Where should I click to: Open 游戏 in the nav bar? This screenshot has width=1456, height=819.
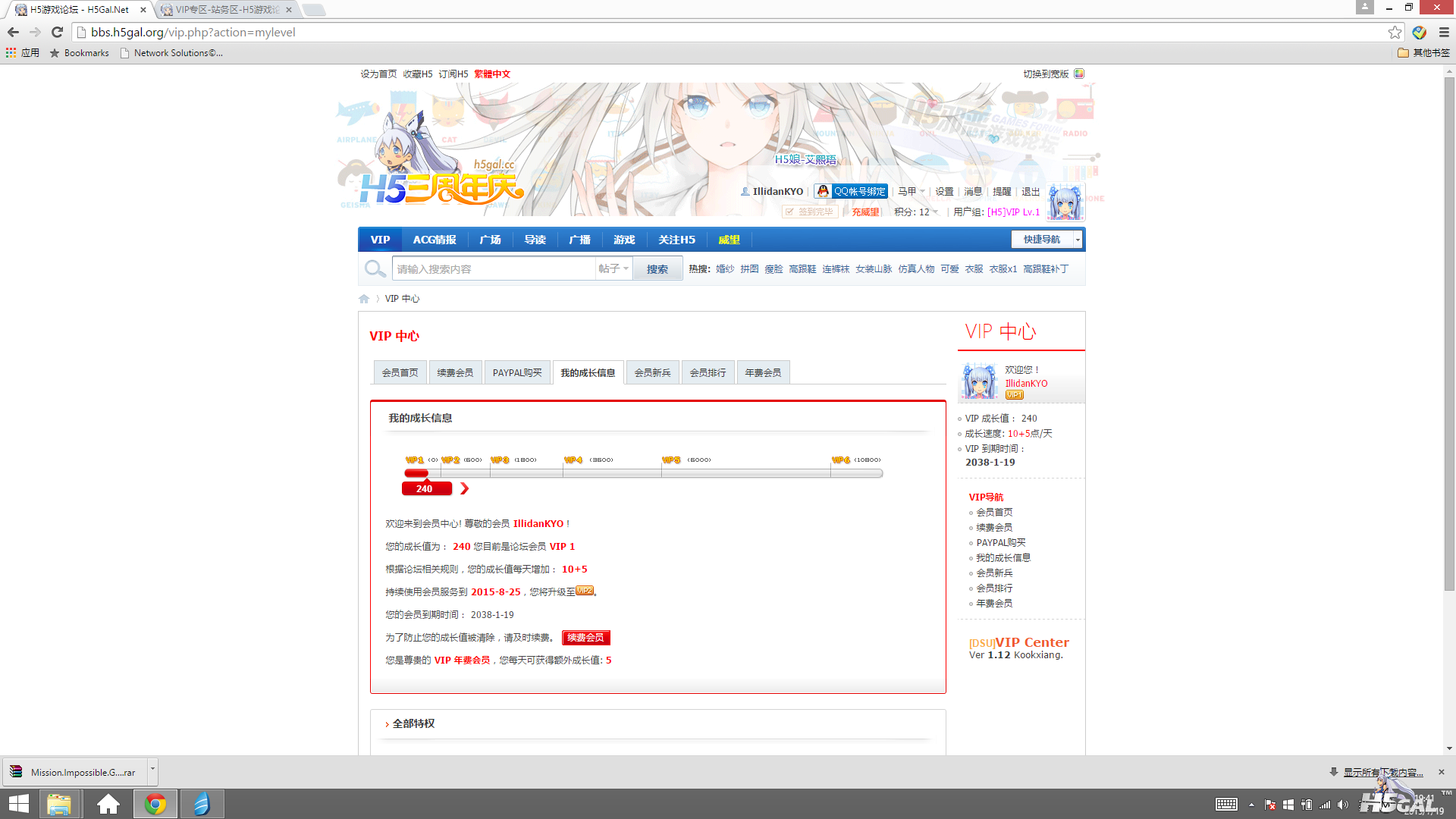624,240
